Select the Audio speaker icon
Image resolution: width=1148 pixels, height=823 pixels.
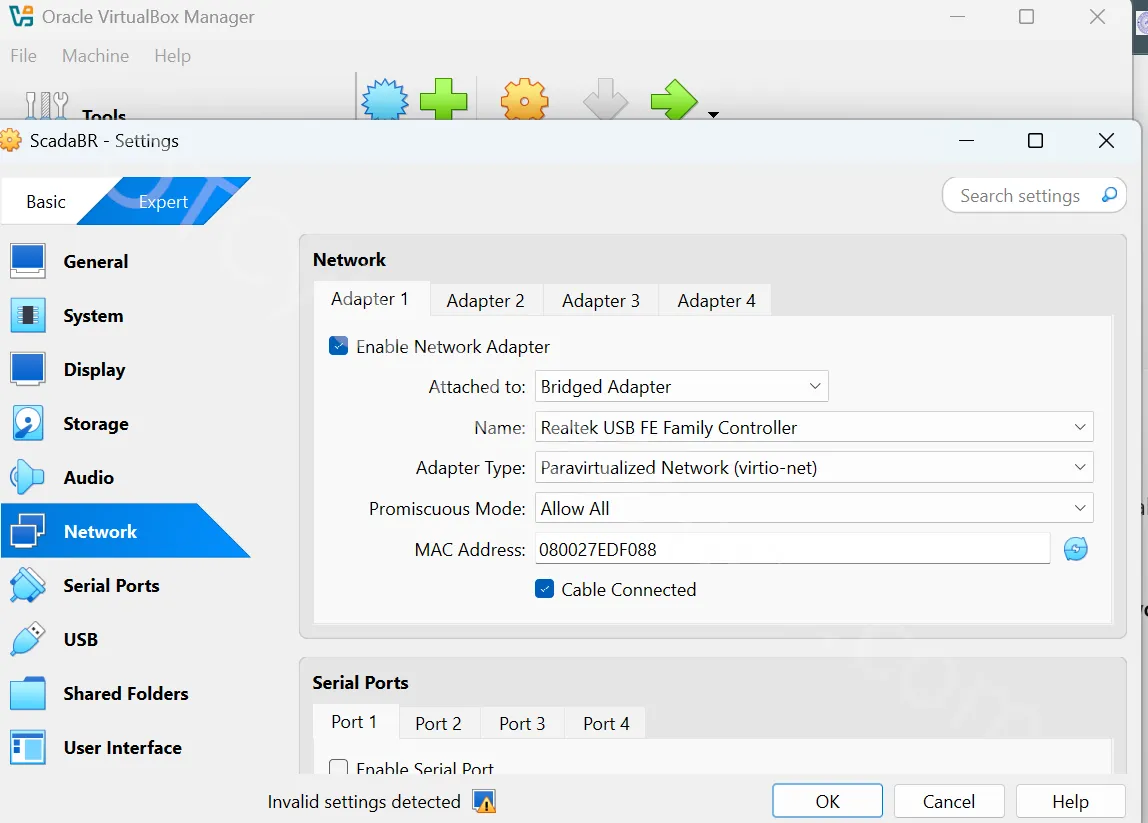coord(28,477)
